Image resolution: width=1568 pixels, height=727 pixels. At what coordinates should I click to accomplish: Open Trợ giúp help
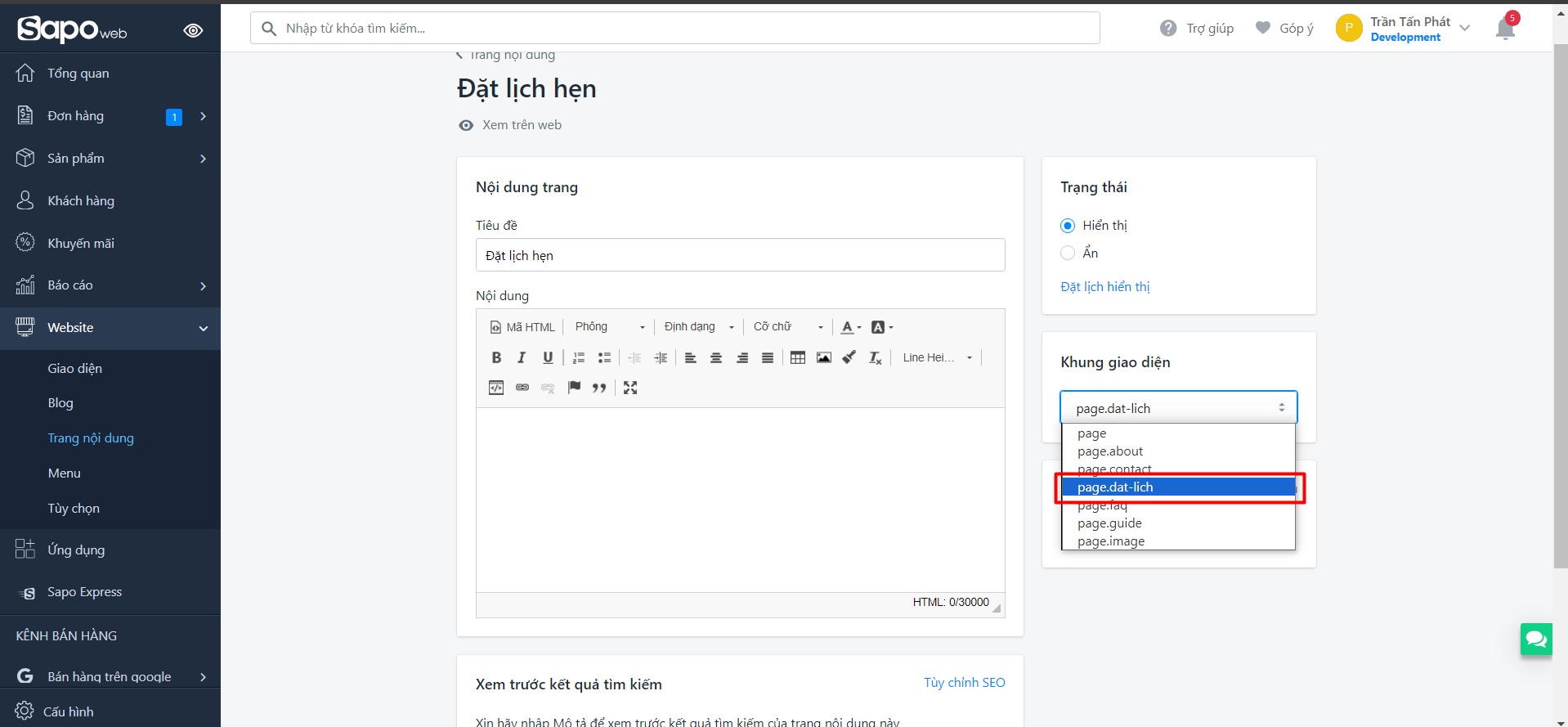1197,29
